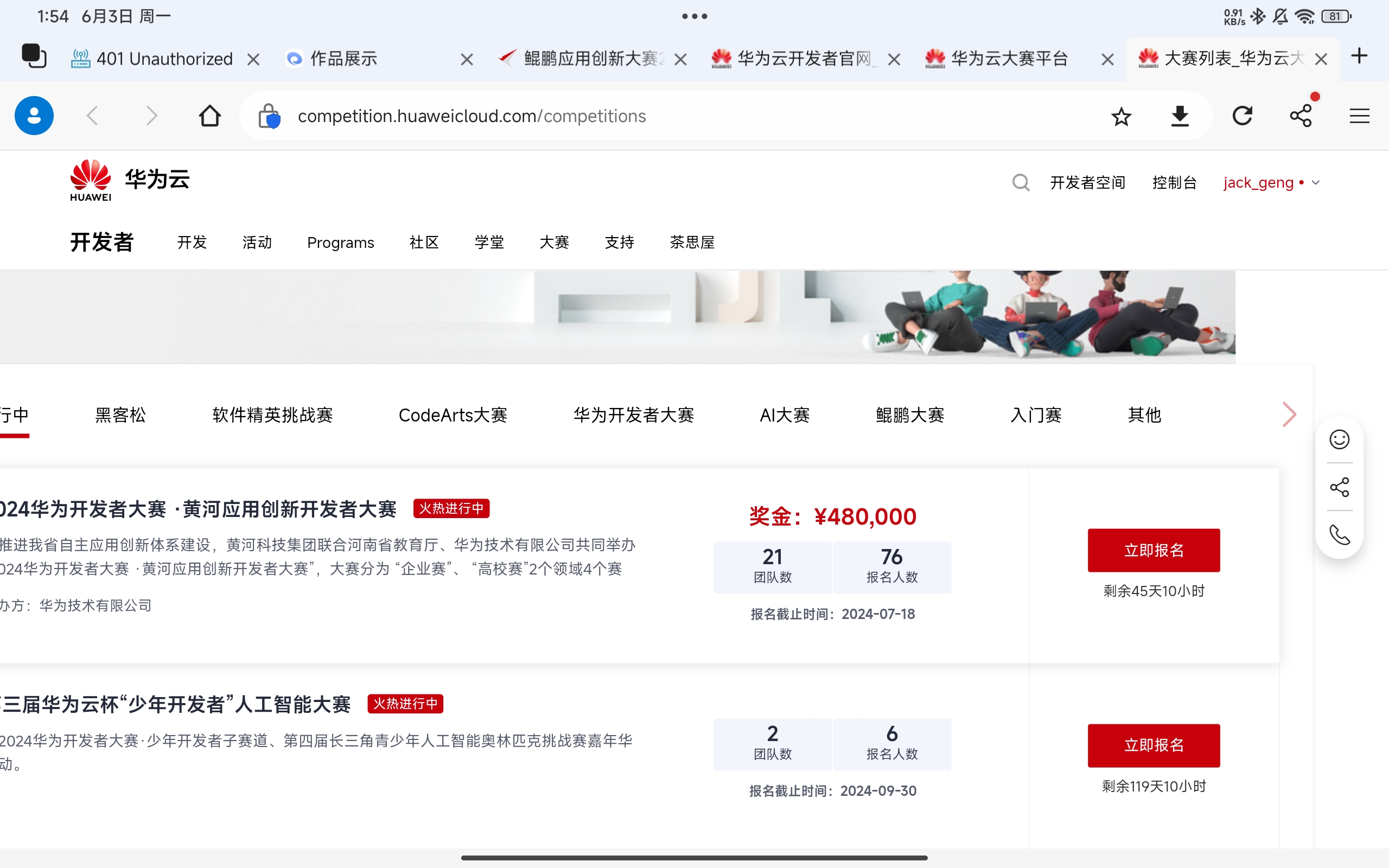Show more categories with right chevron

coord(1289,414)
